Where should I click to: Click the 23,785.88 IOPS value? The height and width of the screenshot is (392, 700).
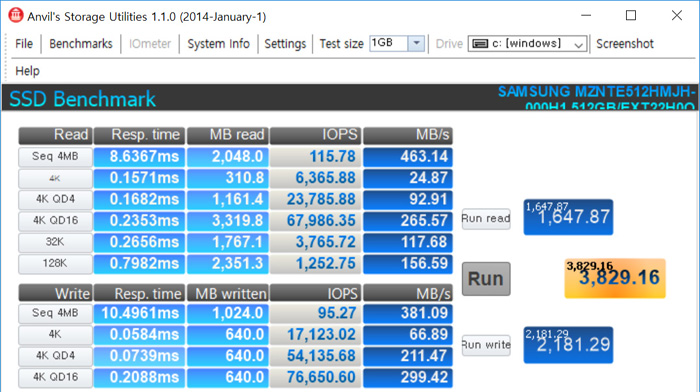coord(316,199)
